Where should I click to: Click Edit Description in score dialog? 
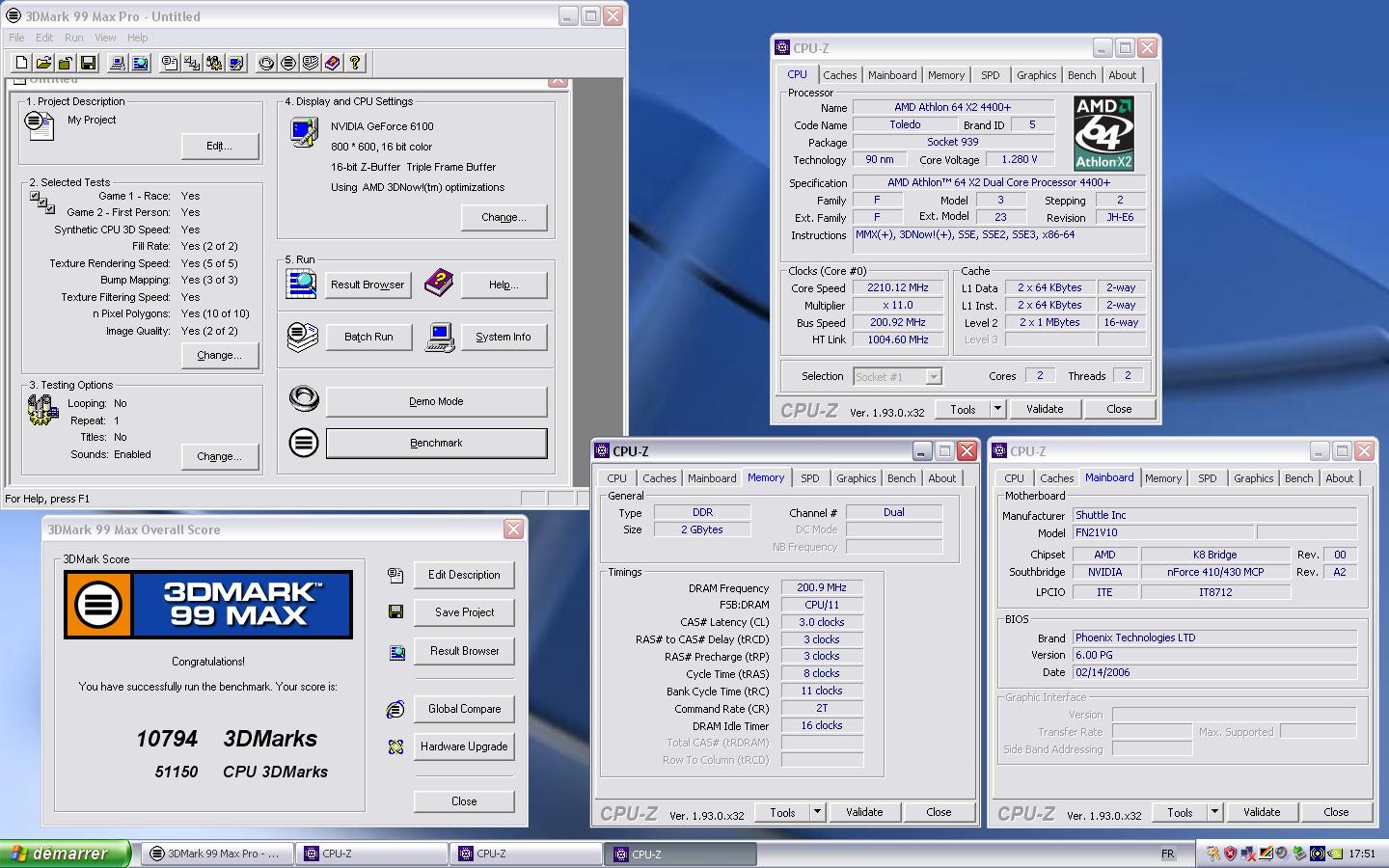tap(464, 575)
